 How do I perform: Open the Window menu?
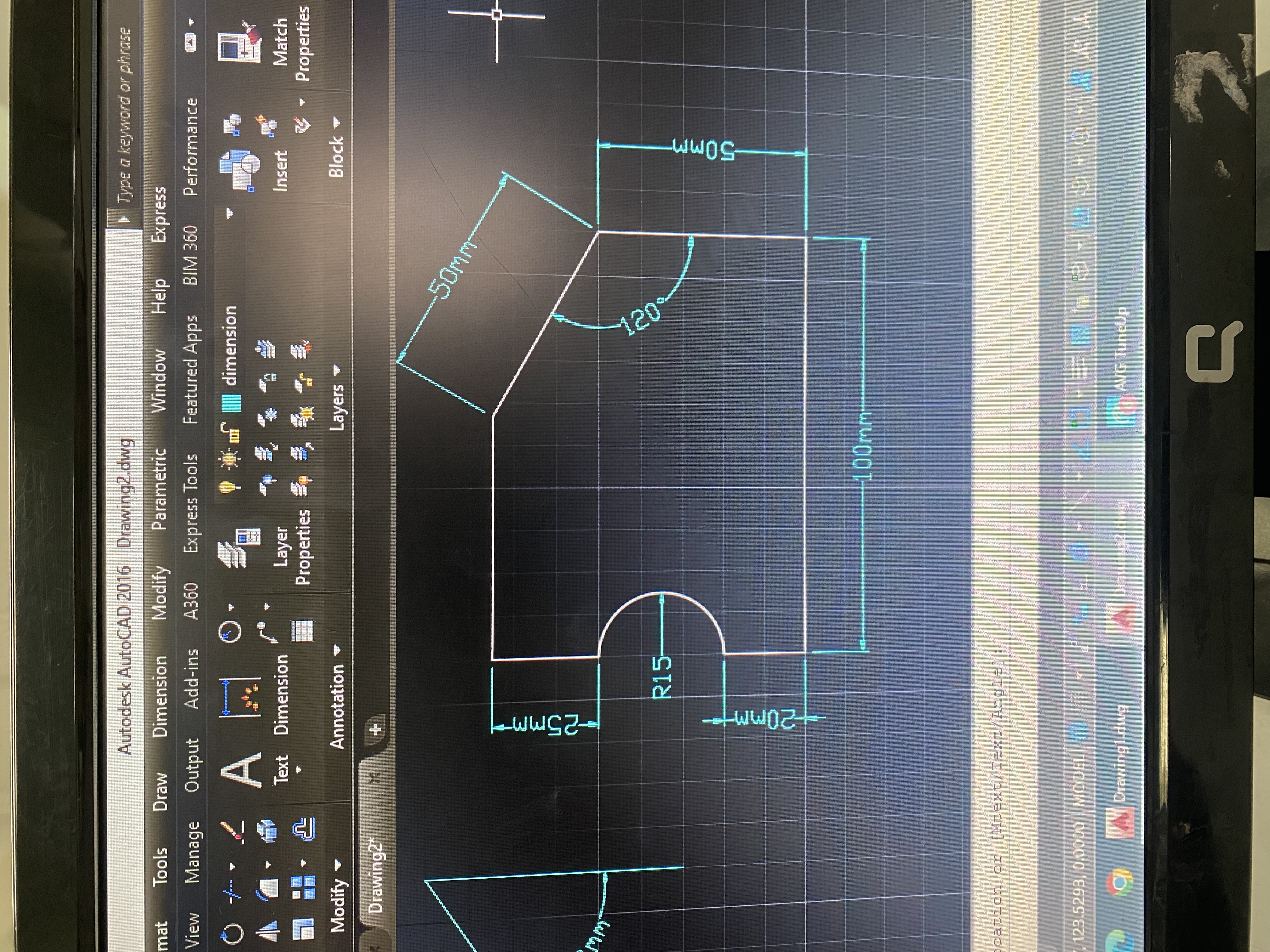pos(158,381)
